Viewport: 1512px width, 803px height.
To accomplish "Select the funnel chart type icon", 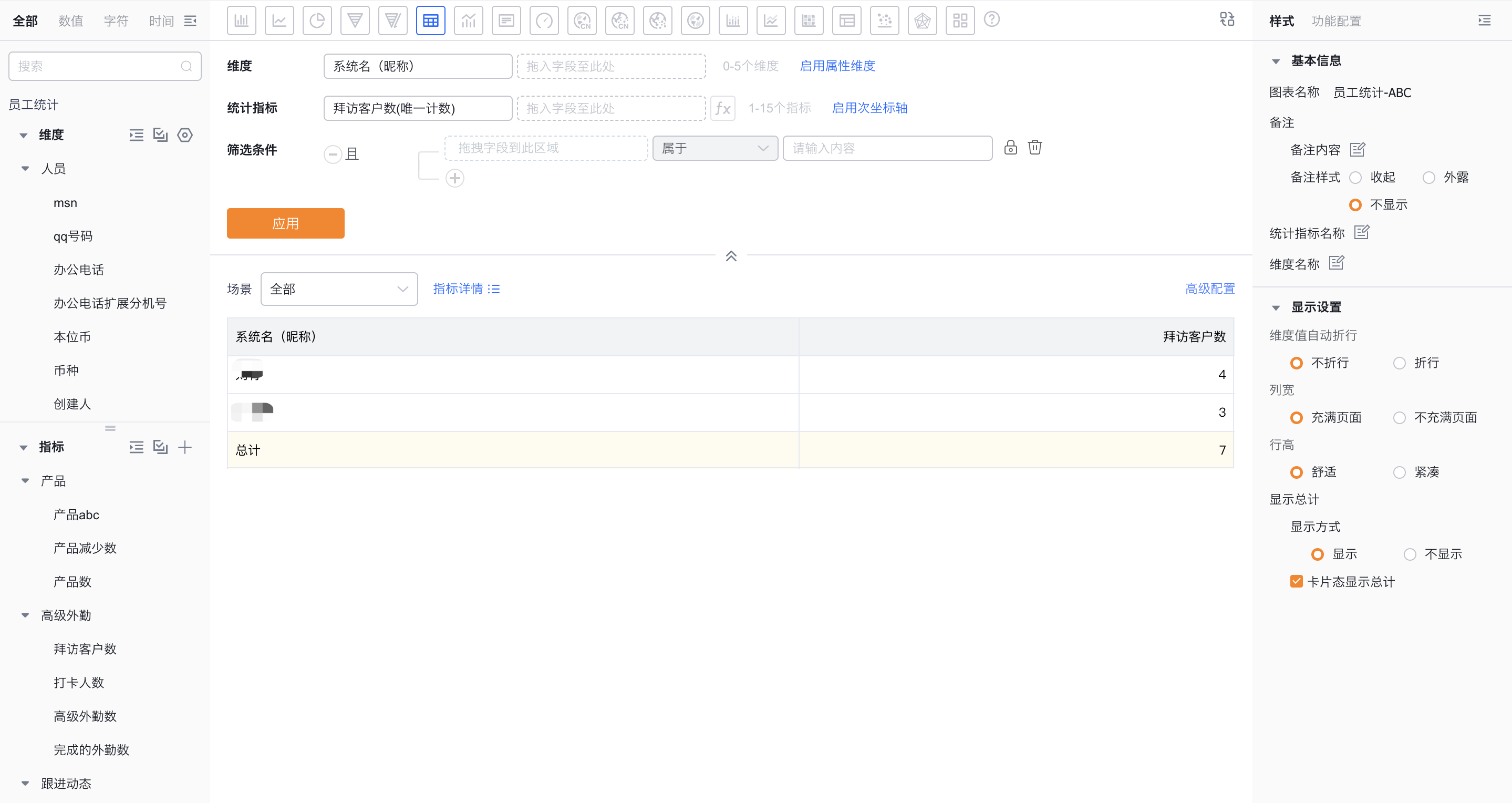I will [355, 21].
